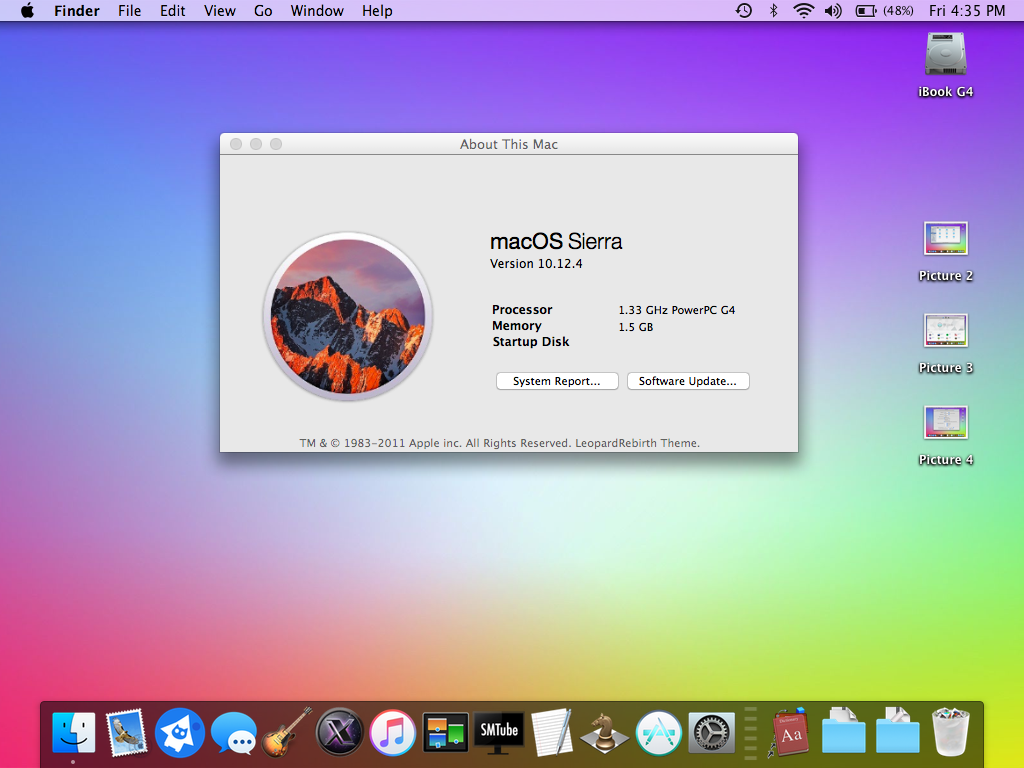
Task: Launch the Mail eagle stamp app
Action: (x=126, y=733)
